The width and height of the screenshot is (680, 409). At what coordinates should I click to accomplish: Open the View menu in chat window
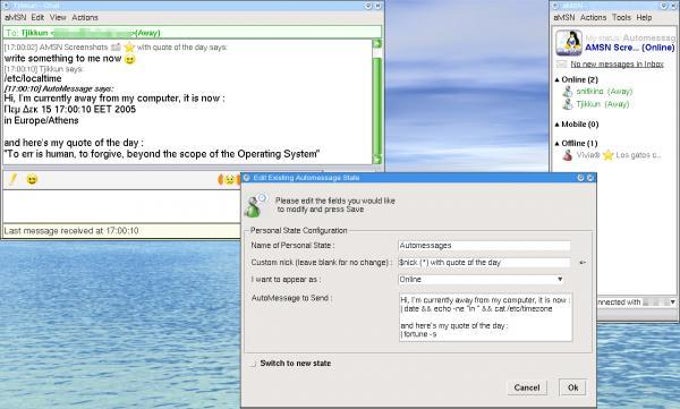[x=58, y=17]
